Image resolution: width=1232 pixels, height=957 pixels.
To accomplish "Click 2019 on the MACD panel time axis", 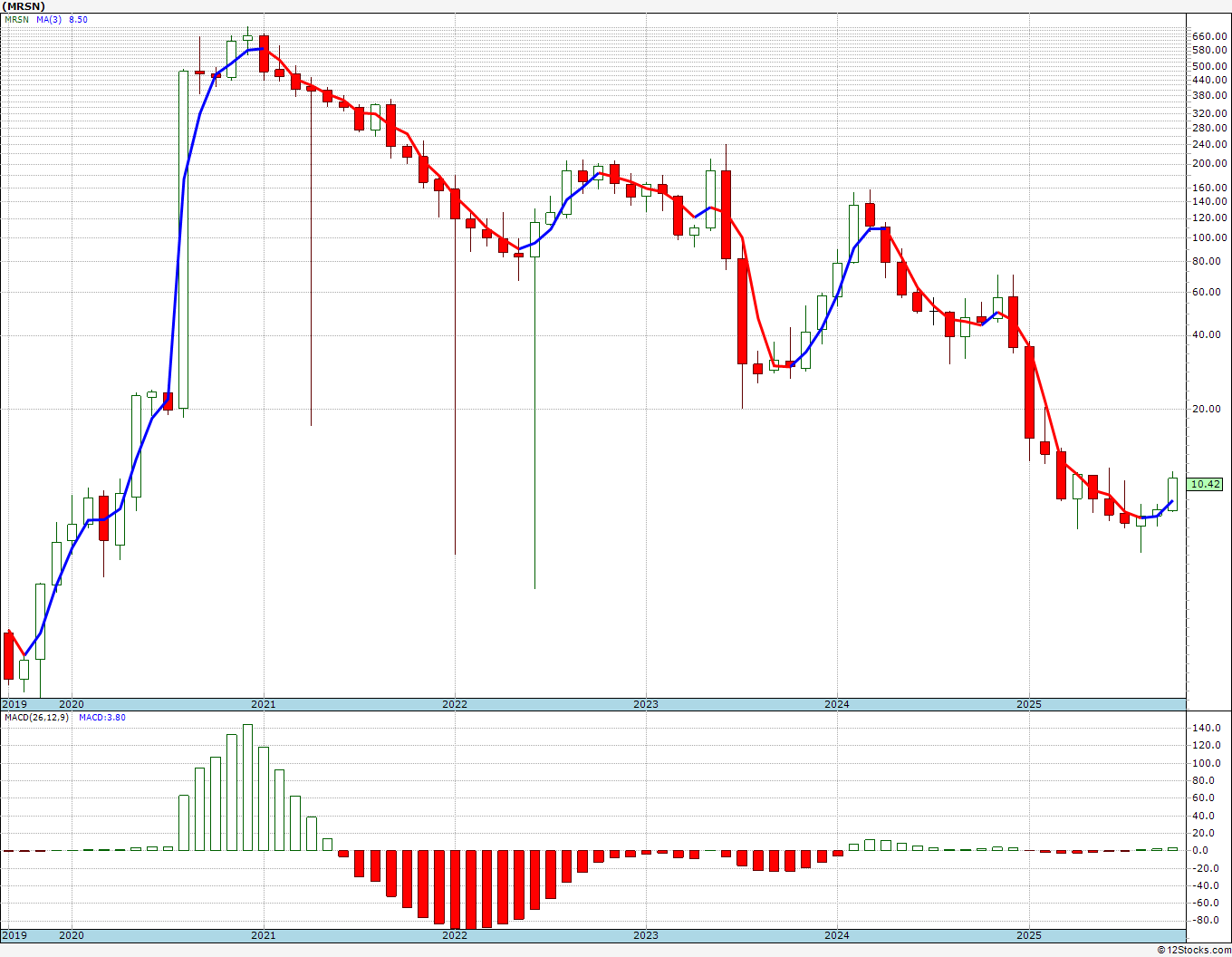I will coord(14,935).
